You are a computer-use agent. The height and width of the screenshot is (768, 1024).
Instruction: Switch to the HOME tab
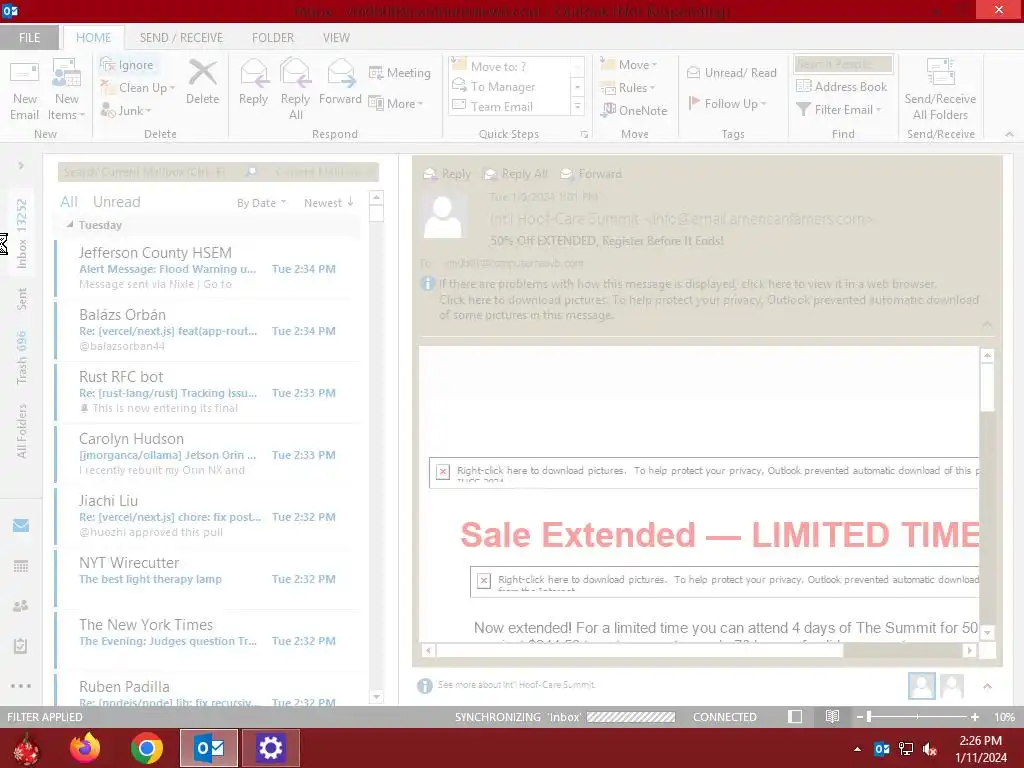click(x=93, y=37)
